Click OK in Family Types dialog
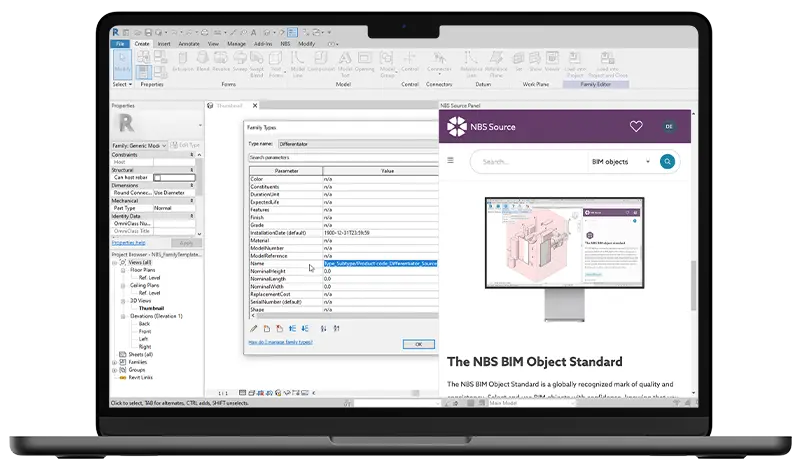Screen dimensions: 800x471 coord(418,344)
